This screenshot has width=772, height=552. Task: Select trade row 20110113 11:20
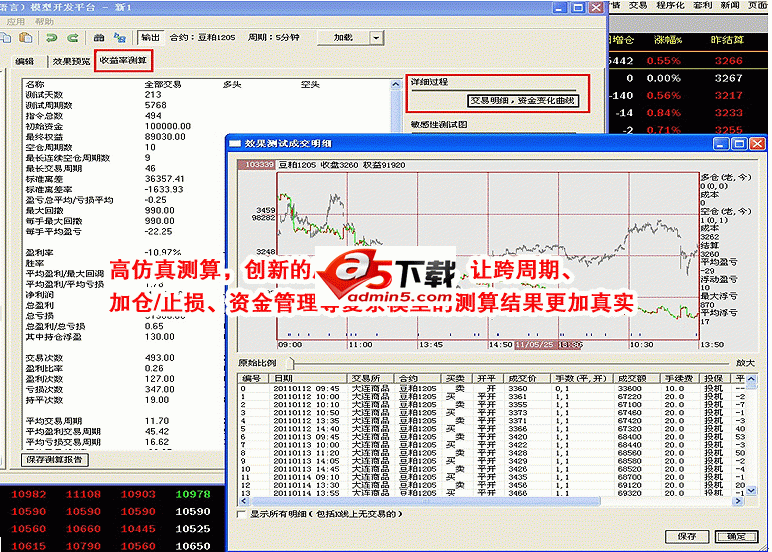[491, 453]
